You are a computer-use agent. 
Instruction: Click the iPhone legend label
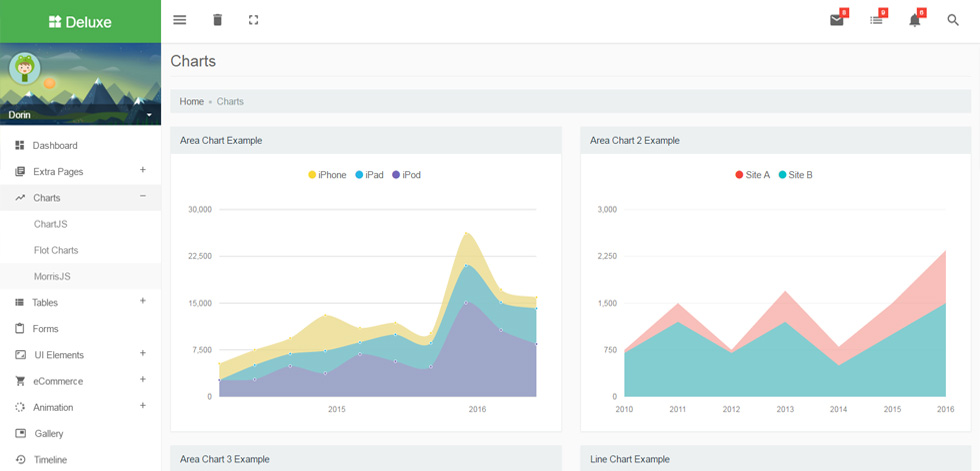332,175
